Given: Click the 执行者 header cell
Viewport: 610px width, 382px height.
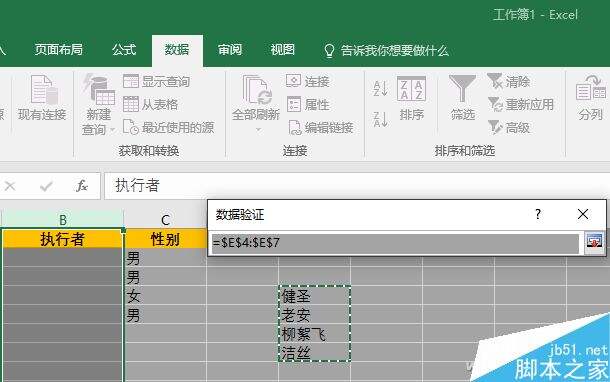Looking at the screenshot, I should tap(62, 239).
